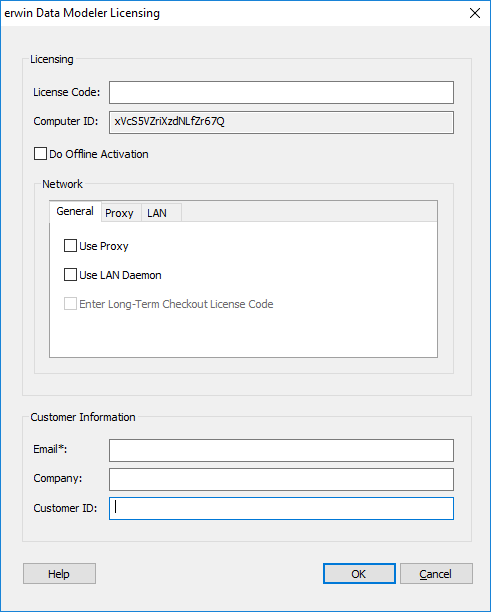Cancel the licensing dialog

(436, 573)
